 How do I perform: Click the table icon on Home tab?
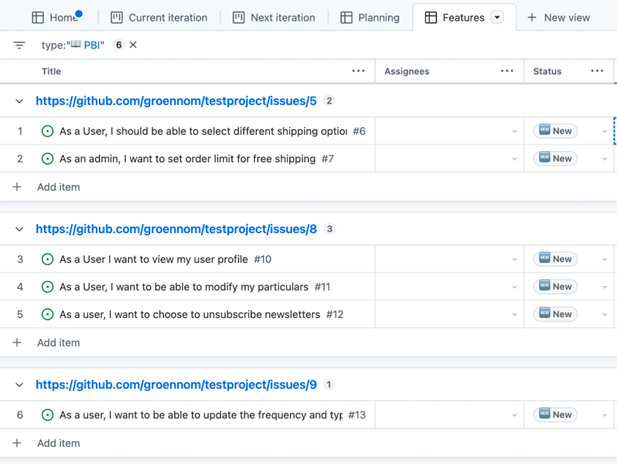point(38,18)
